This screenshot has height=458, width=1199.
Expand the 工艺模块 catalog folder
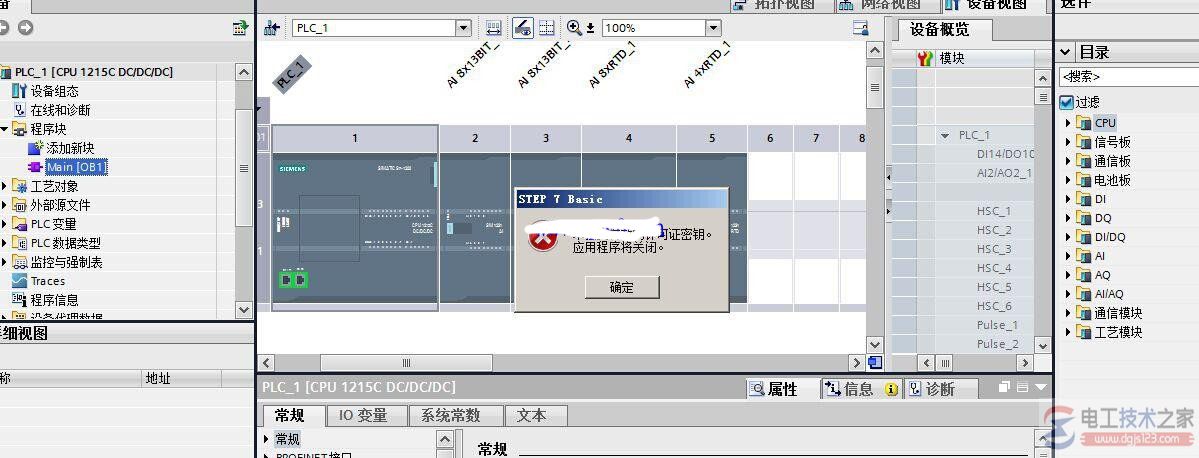(1068, 333)
